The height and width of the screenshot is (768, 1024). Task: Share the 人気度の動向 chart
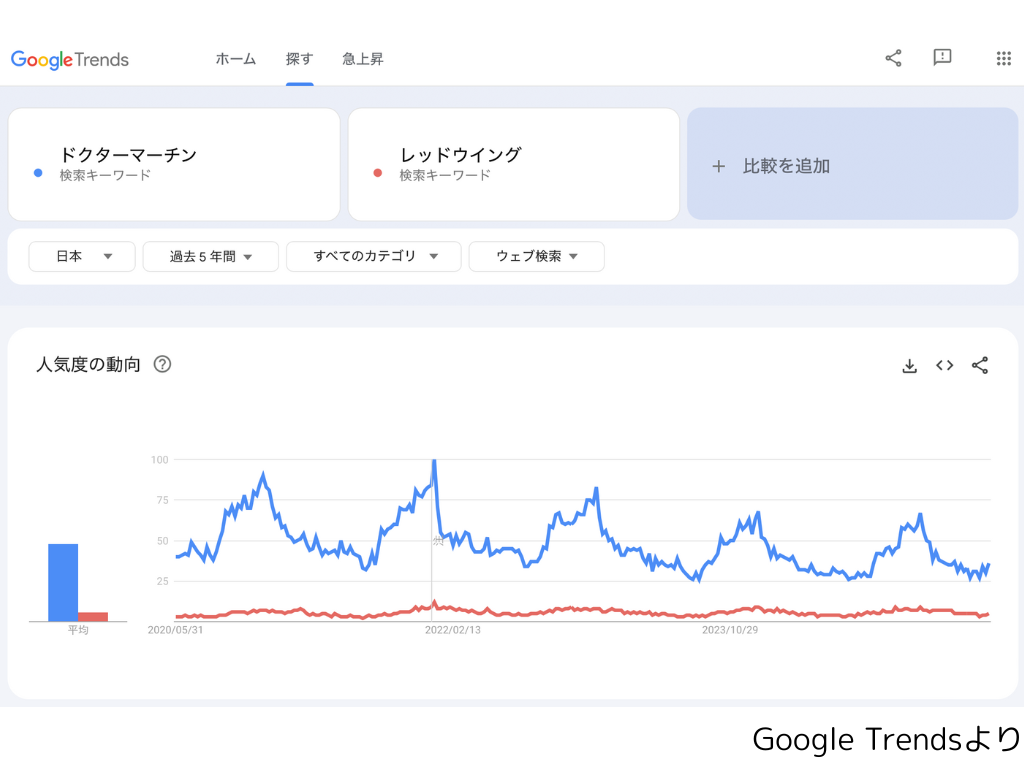coord(980,366)
